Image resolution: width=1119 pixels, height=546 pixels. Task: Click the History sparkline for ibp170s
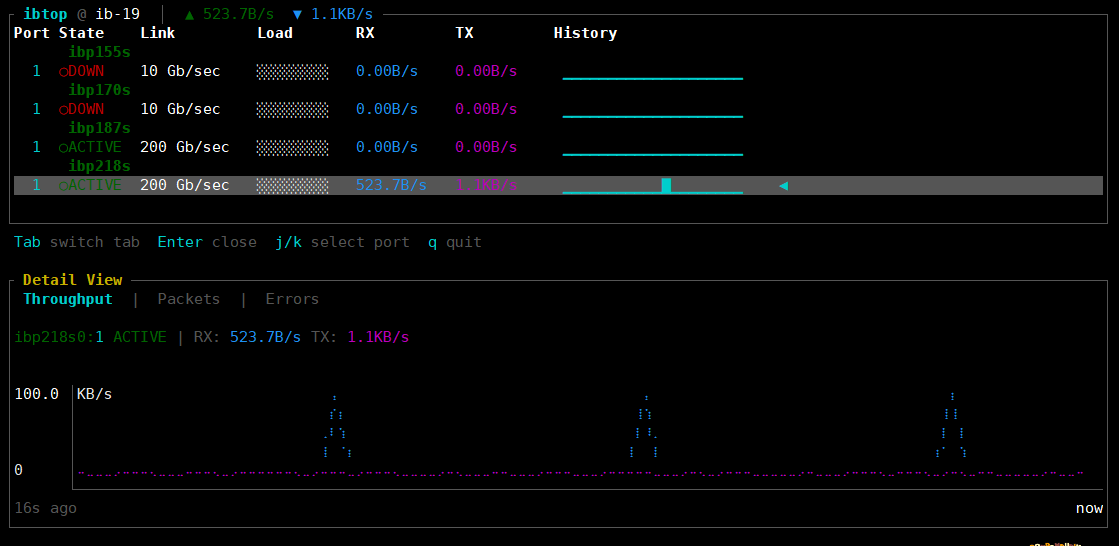coord(652,115)
